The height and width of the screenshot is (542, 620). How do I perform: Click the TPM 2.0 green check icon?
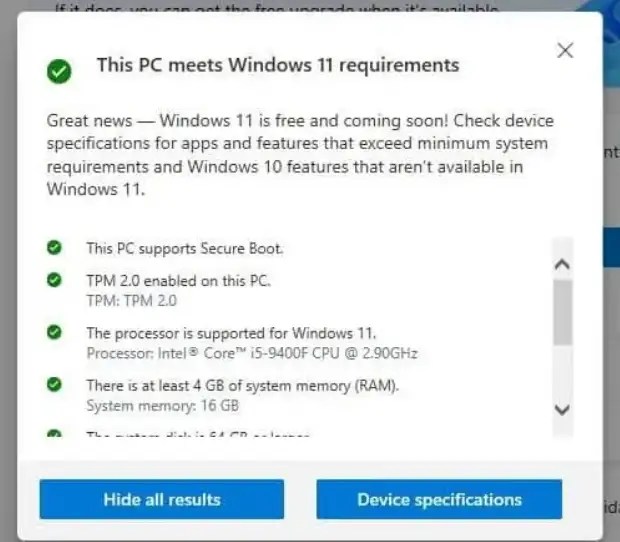54,280
